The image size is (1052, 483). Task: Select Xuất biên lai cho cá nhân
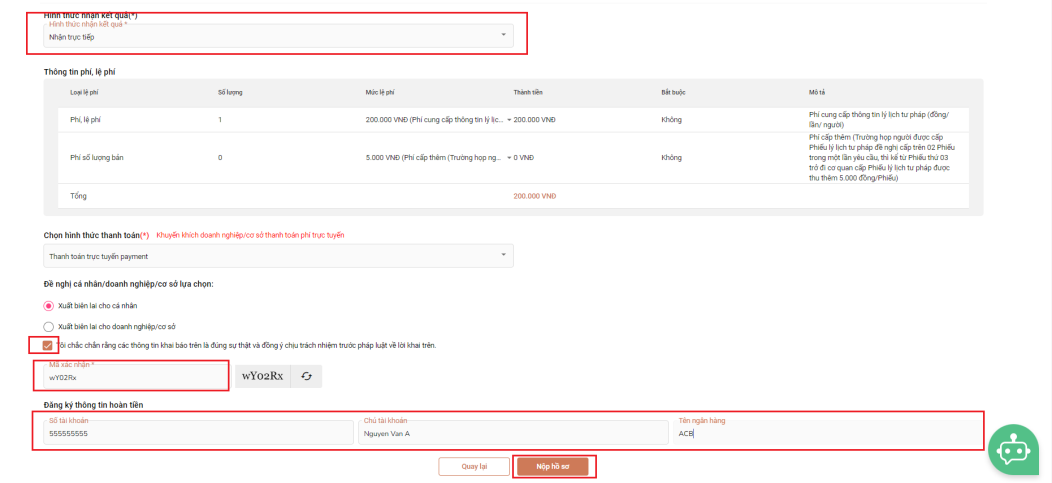click(x=48, y=305)
